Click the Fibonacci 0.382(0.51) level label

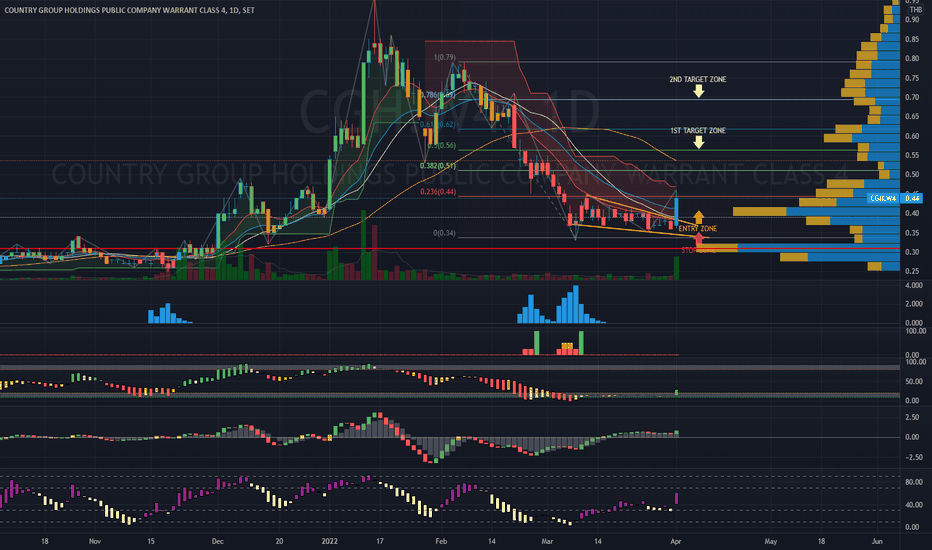(x=437, y=166)
